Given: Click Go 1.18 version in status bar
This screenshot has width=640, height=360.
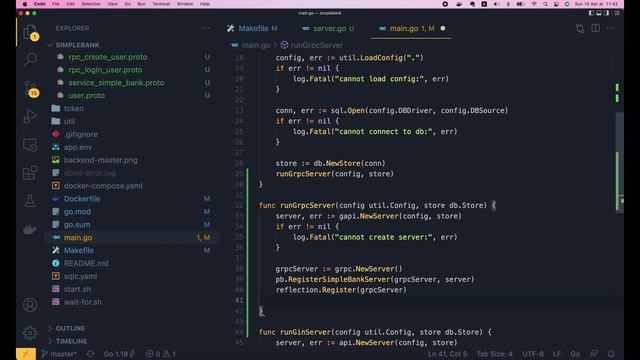Looking at the screenshot, I should (119, 354).
